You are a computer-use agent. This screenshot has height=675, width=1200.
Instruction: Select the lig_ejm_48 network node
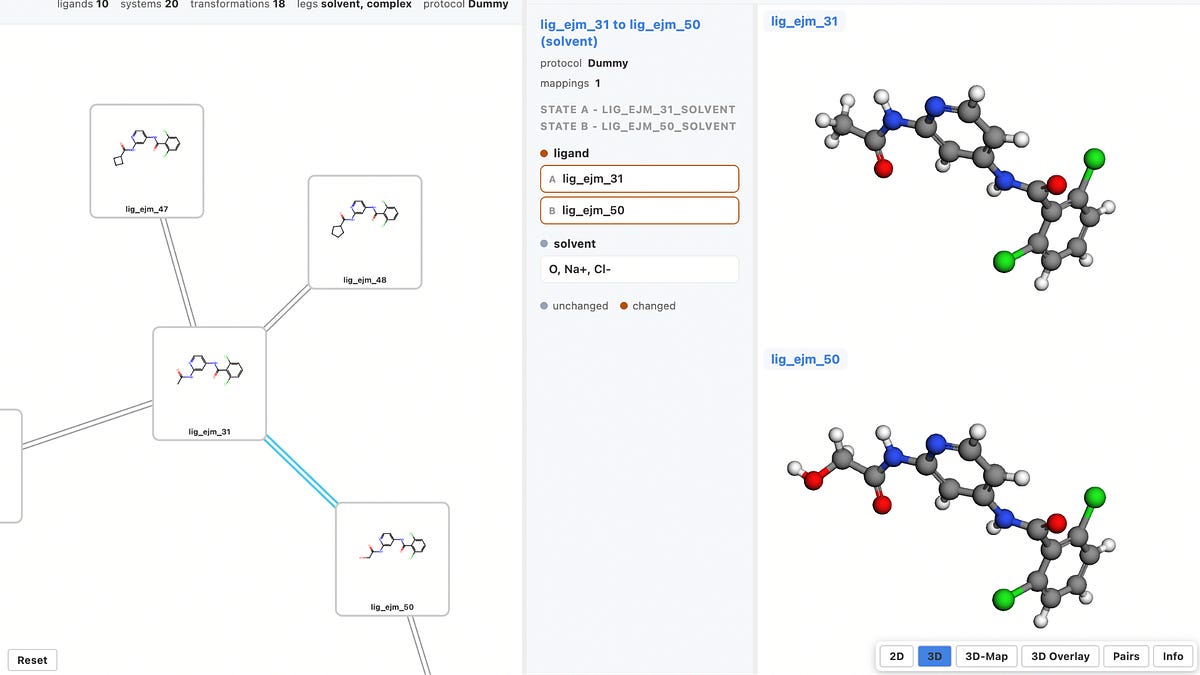click(364, 232)
